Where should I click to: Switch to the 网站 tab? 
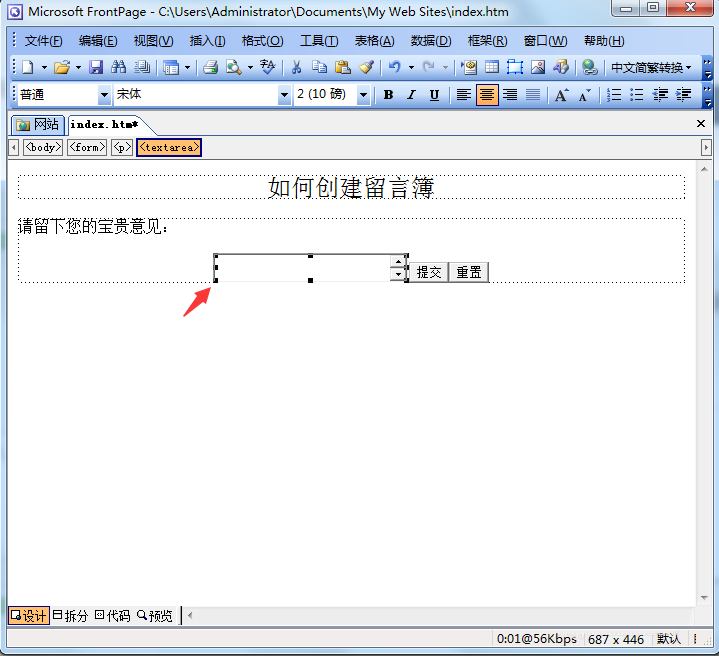(38, 125)
